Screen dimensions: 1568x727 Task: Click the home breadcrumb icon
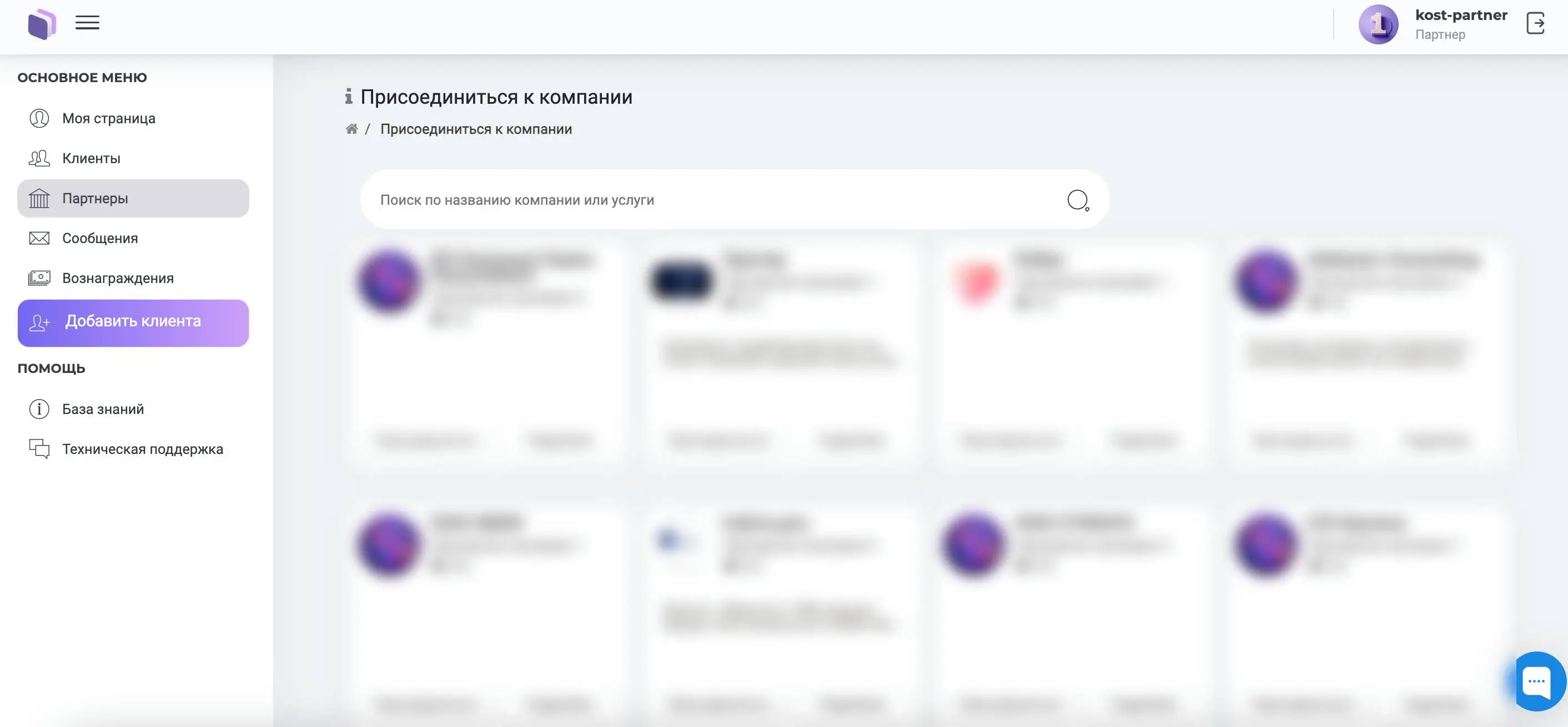351,129
